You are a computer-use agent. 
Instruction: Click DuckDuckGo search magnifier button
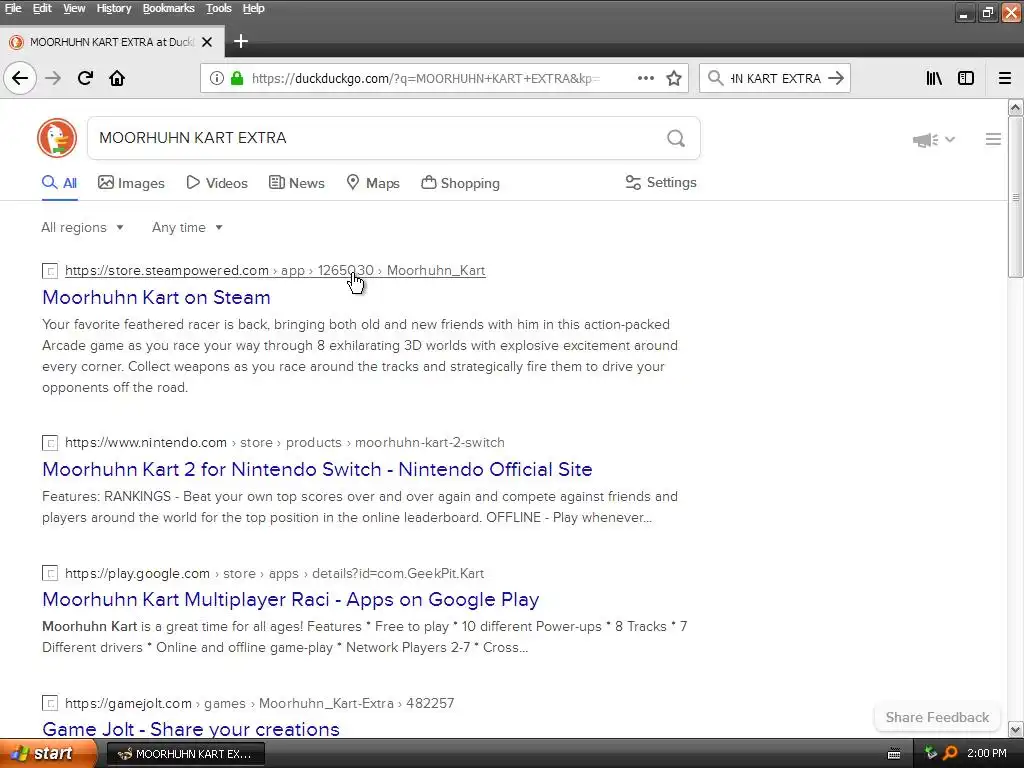[x=676, y=138]
